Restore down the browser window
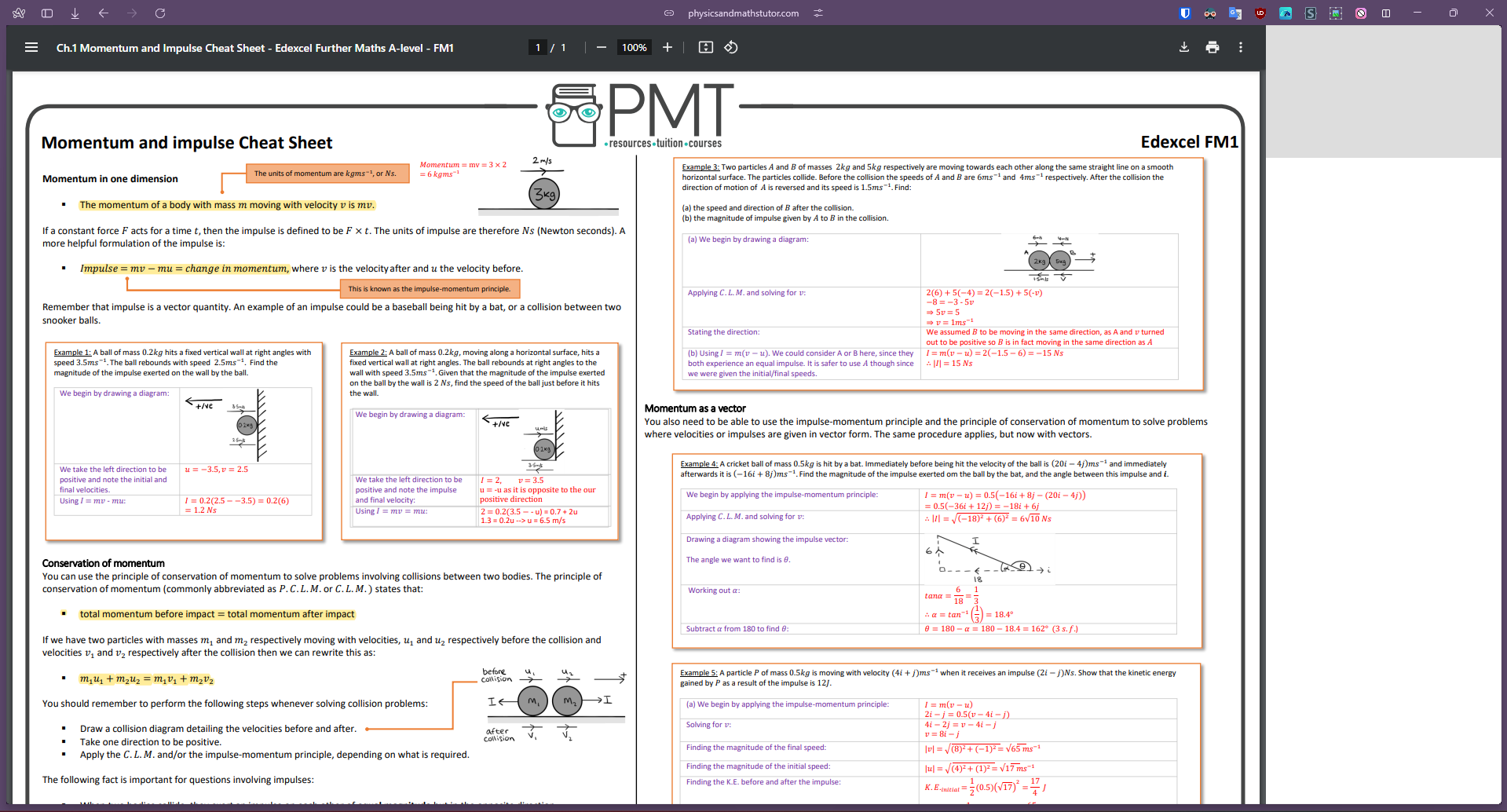 click(1454, 13)
